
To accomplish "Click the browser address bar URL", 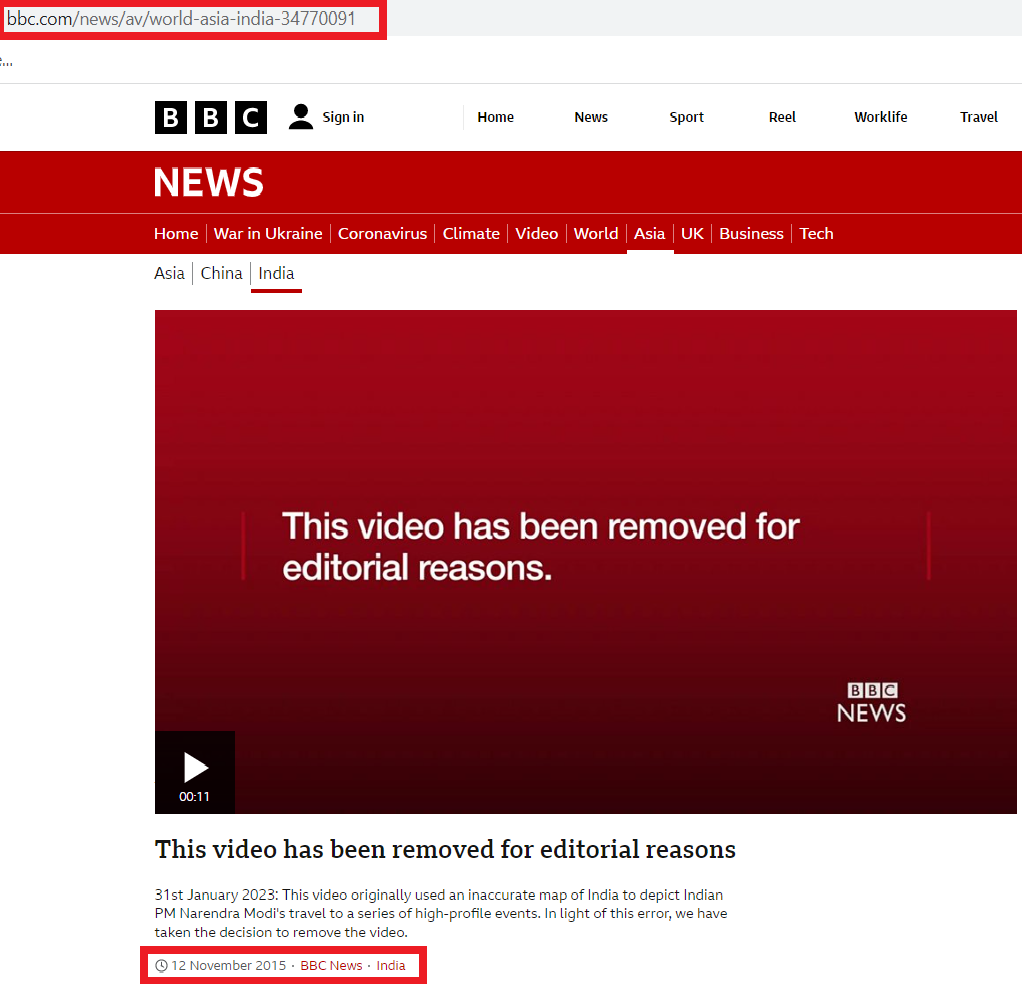I will click(x=181, y=18).
